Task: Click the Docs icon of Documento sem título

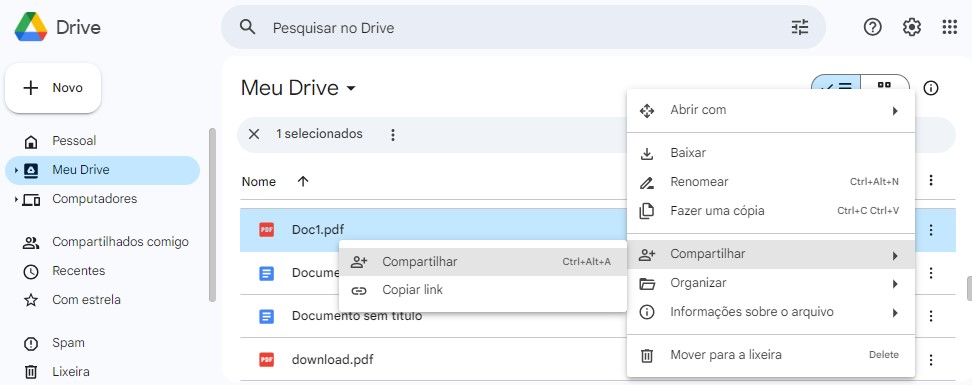Action: click(267, 316)
